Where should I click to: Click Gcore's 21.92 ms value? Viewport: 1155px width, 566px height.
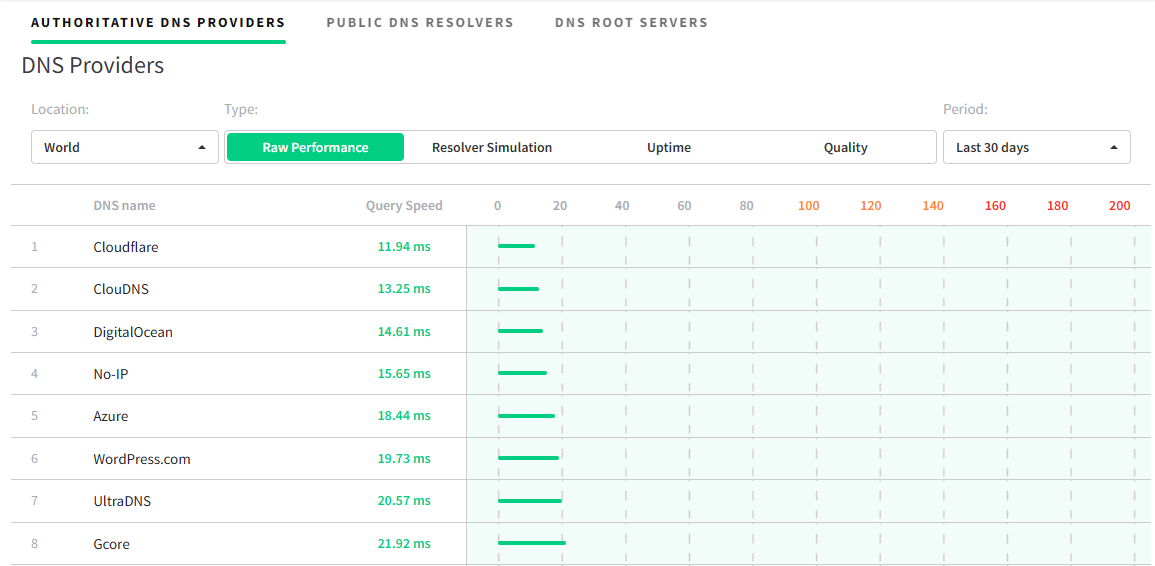click(404, 544)
